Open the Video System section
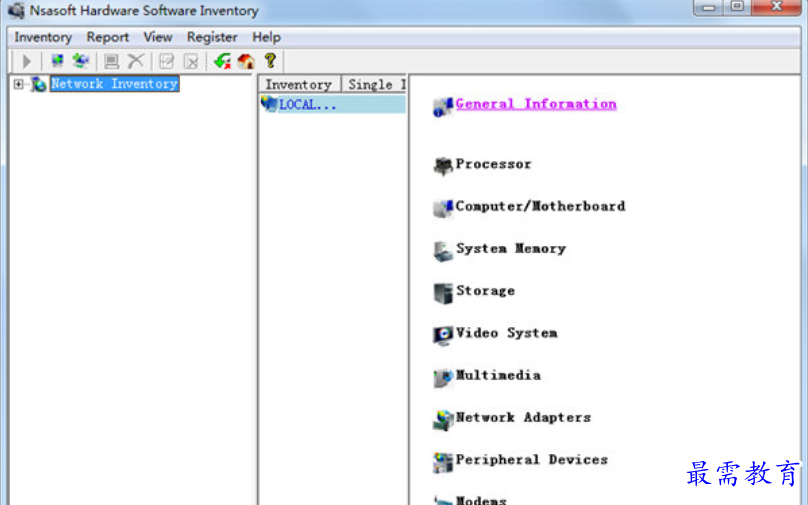This screenshot has height=505, width=808. click(x=507, y=333)
